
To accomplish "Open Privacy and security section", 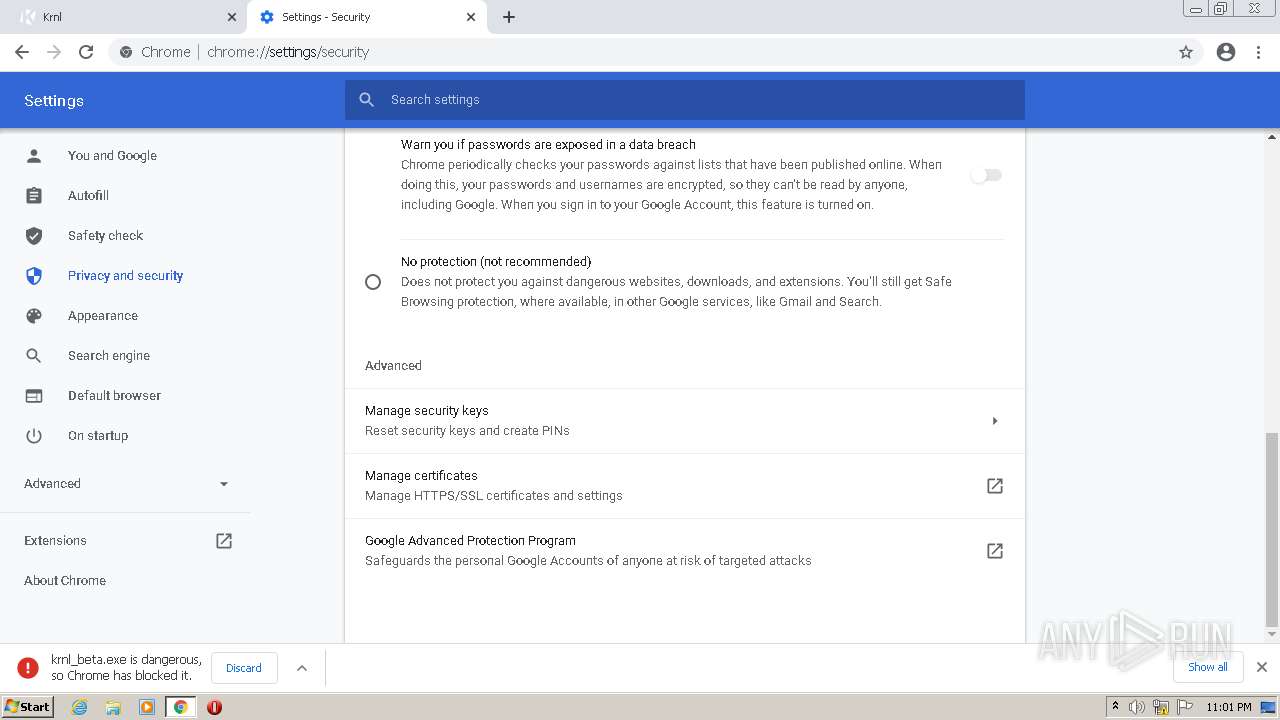I will (125, 276).
